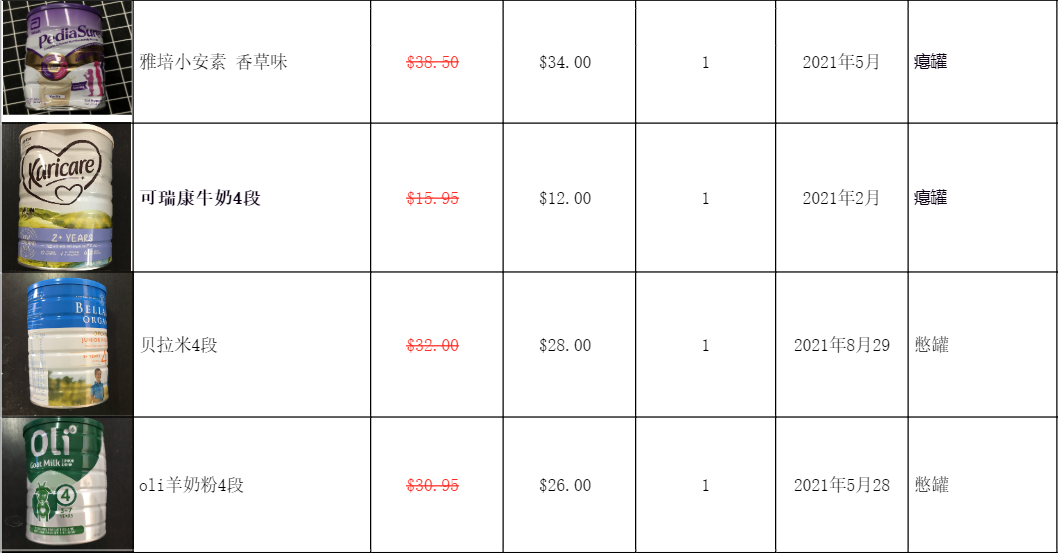Click the struck-through $15.95 price
Viewport: 1058px width, 553px height.
432,198
